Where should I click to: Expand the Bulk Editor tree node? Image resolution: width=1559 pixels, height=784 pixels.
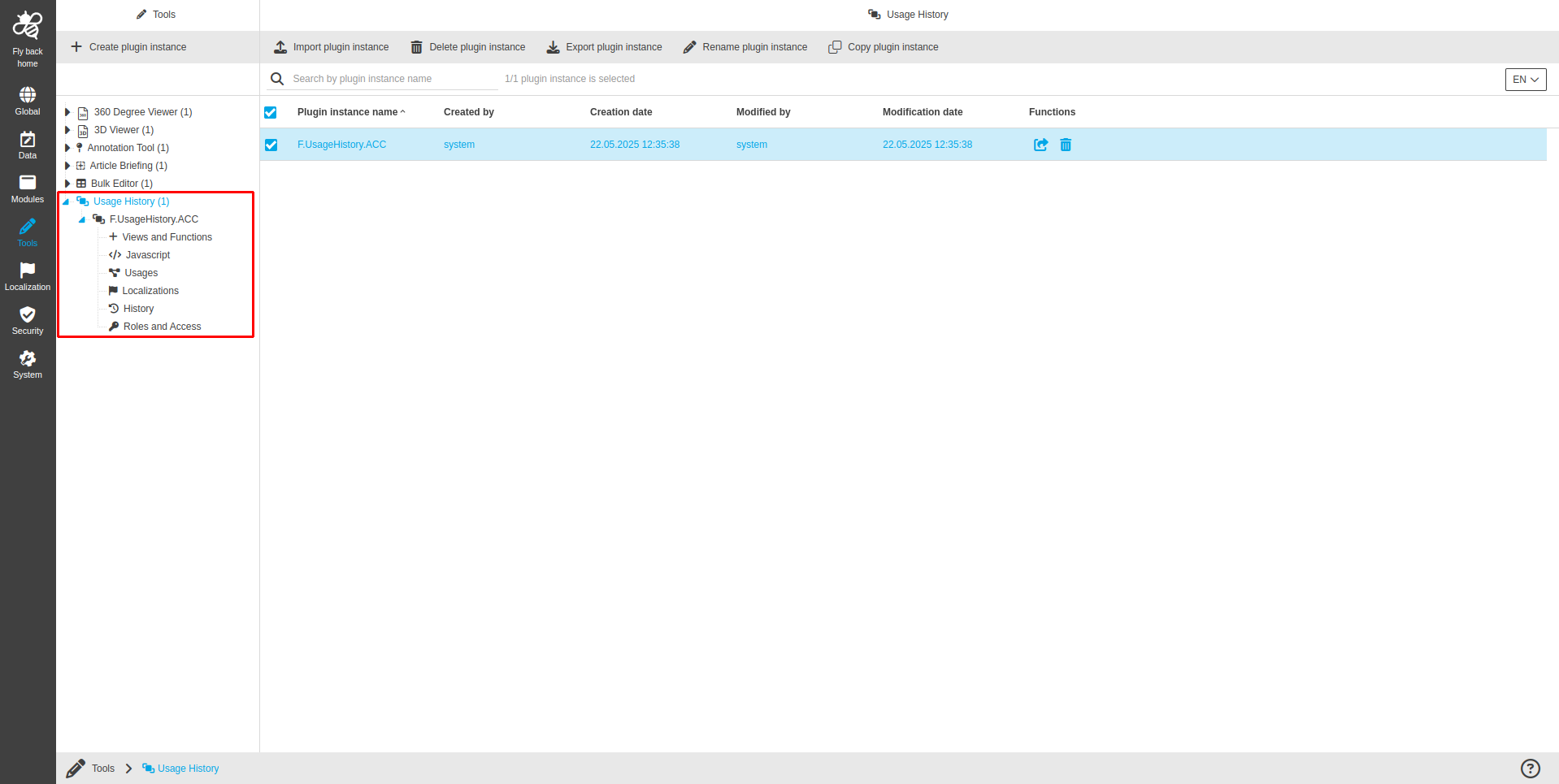pos(67,184)
